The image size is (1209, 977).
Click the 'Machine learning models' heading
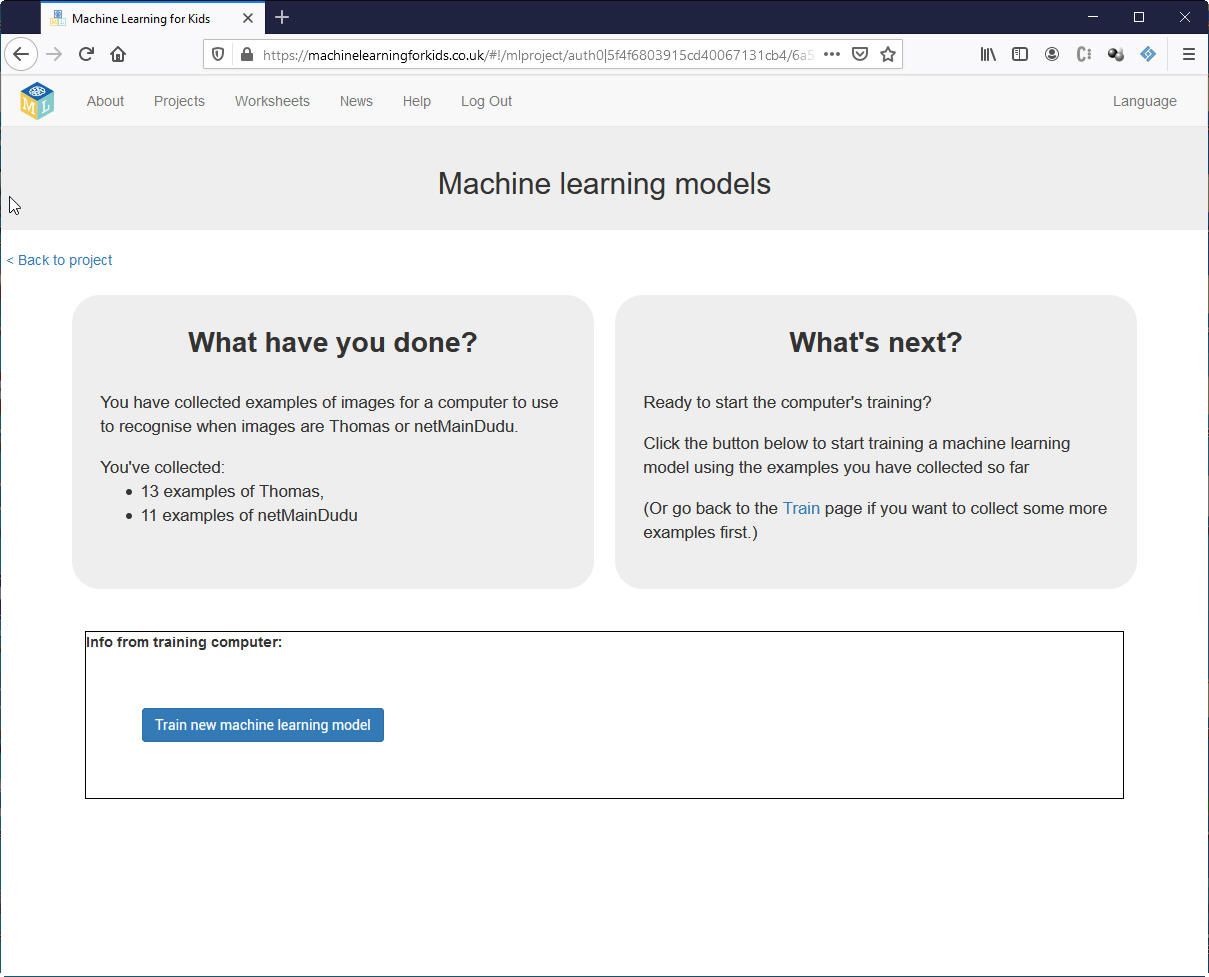(x=604, y=184)
